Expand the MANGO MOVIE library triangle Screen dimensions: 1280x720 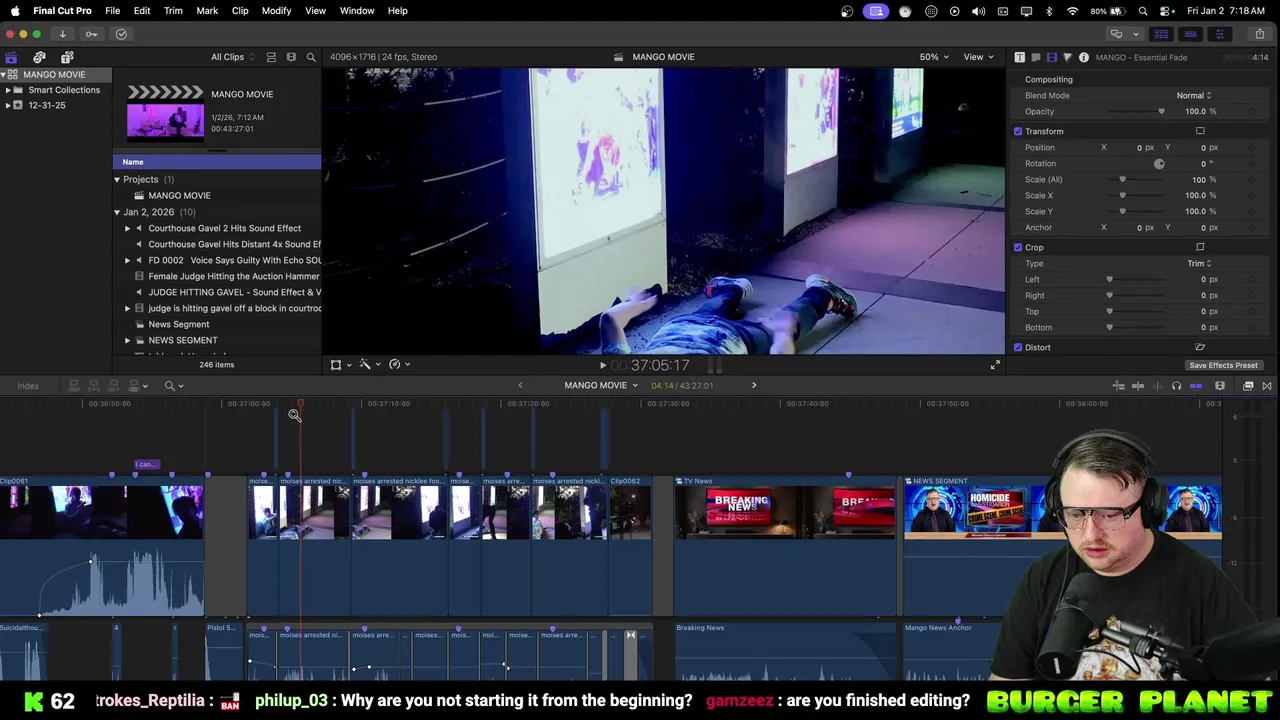(x=3, y=74)
